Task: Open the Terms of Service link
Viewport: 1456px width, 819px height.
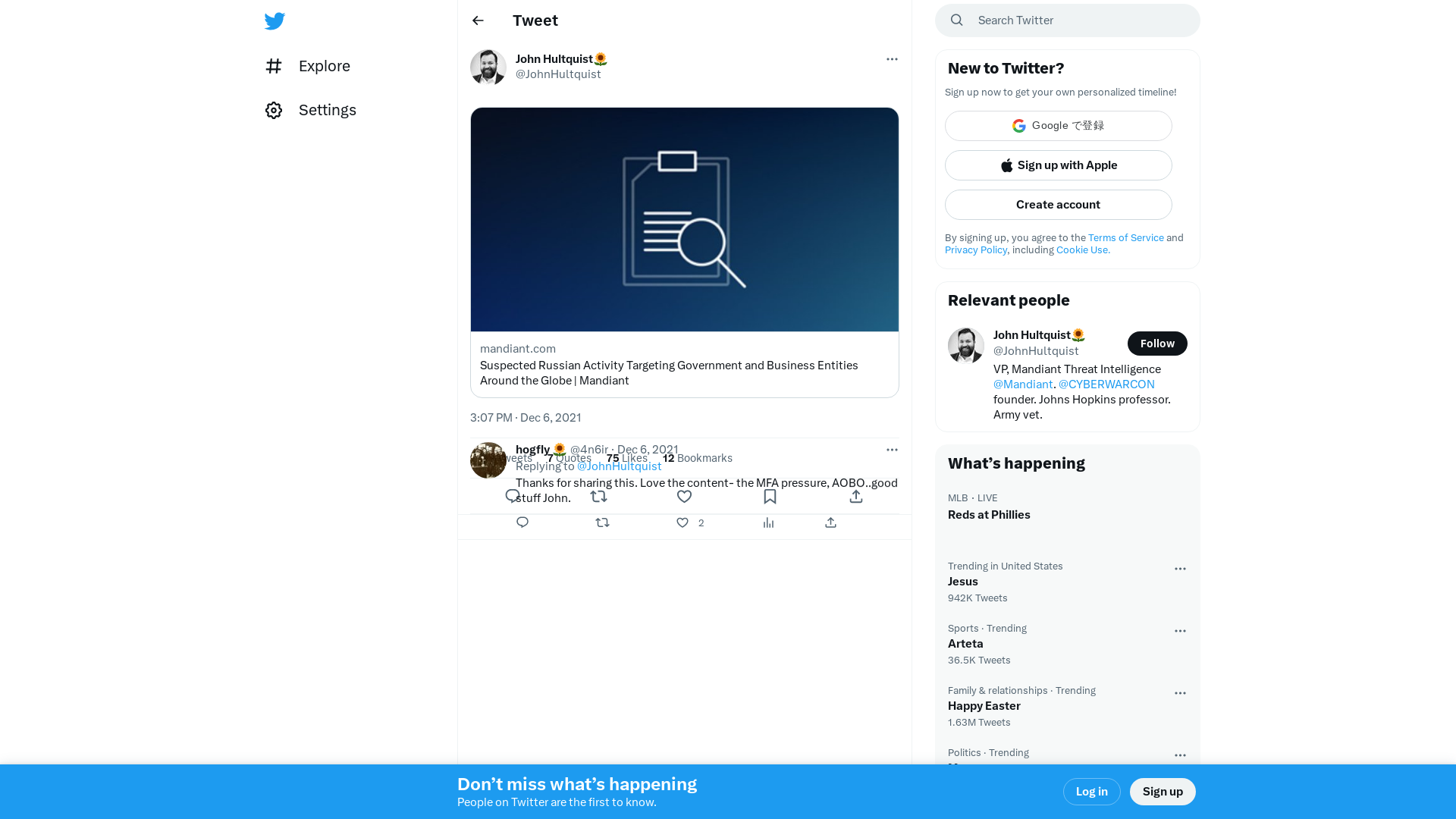Action: coord(1125,238)
